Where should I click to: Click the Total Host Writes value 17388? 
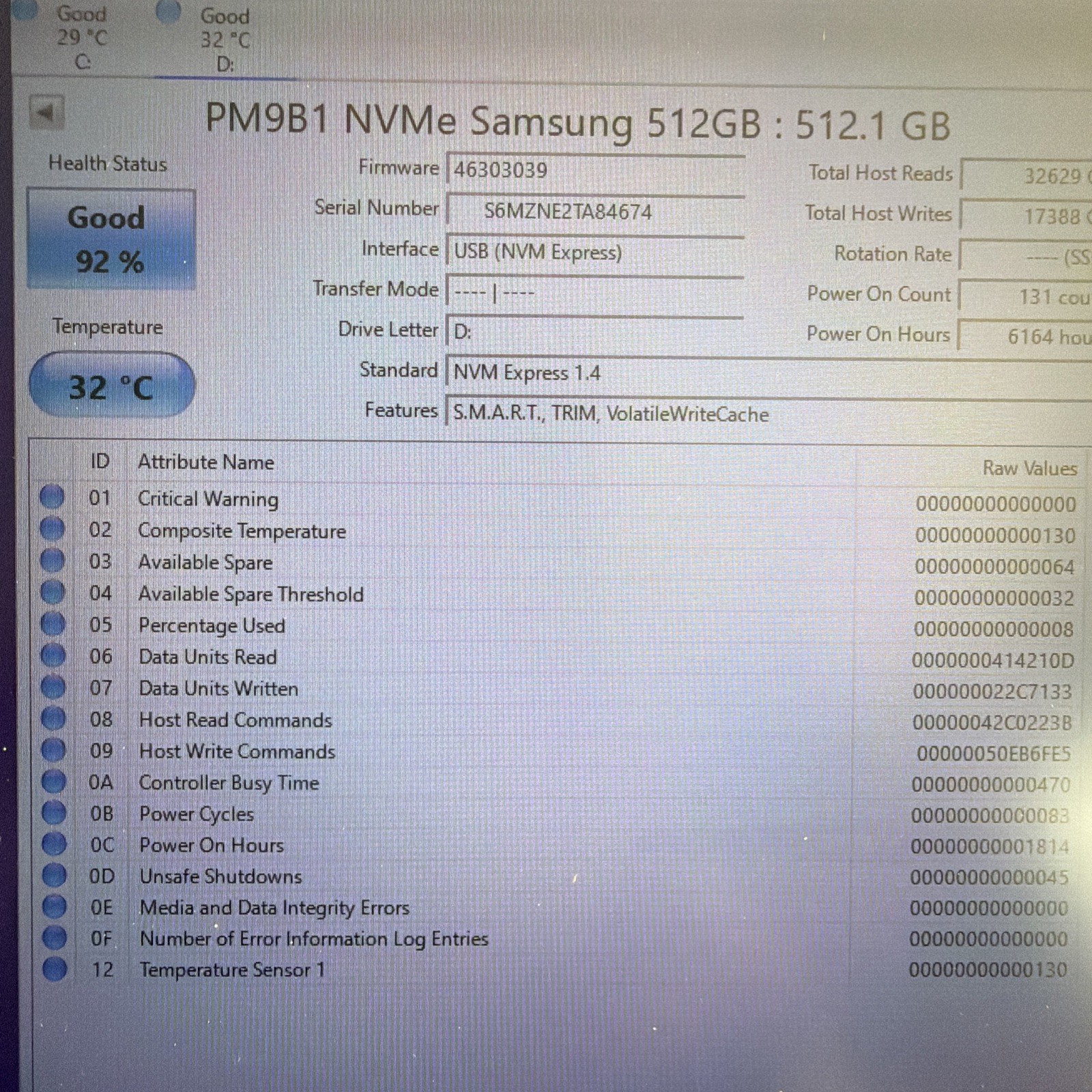click(1026, 216)
